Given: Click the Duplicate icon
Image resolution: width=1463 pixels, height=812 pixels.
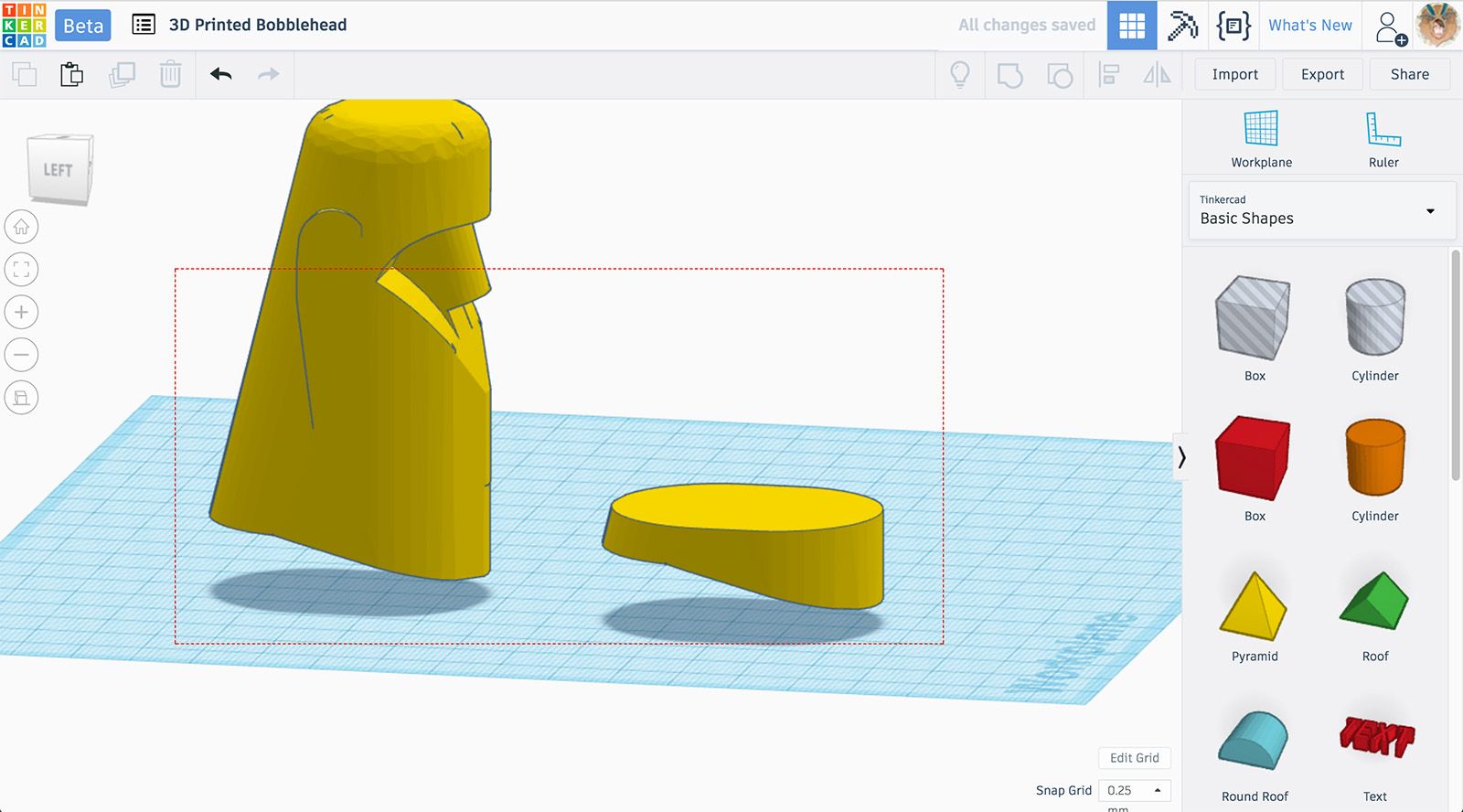Looking at the screenshot, I should [x=122, y=74].
